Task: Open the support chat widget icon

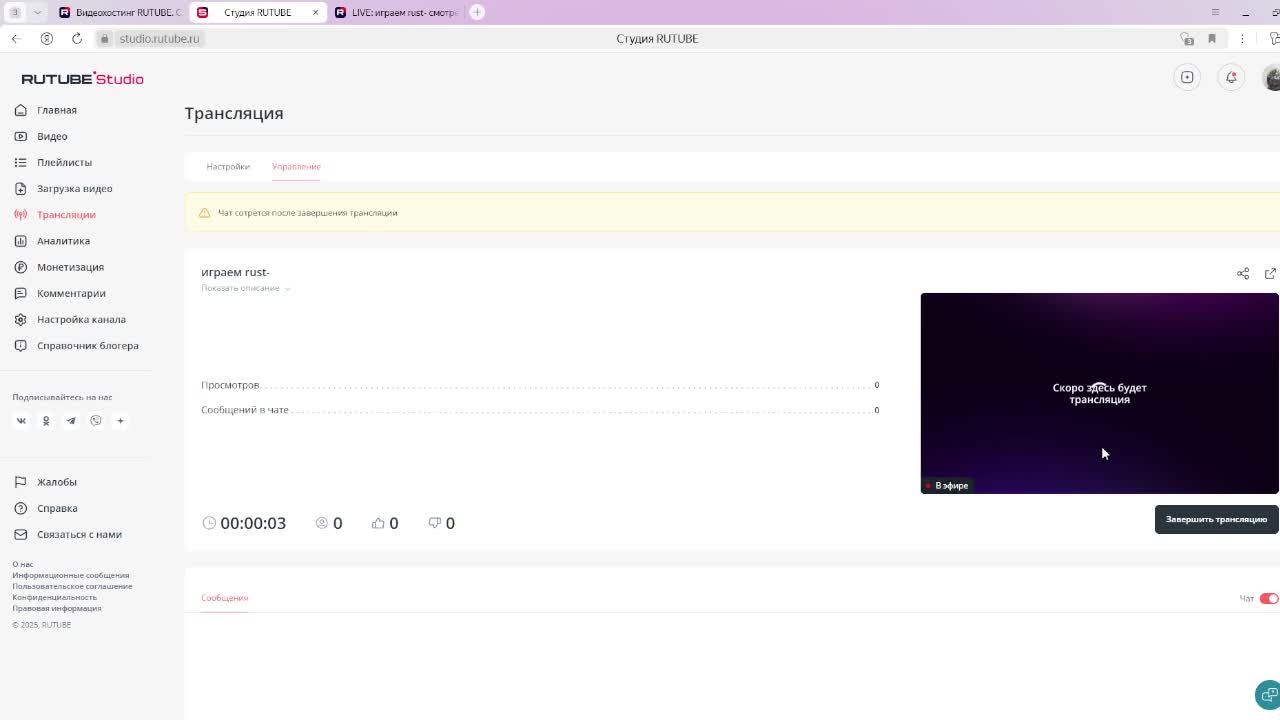Action: tap(1268, 694)
